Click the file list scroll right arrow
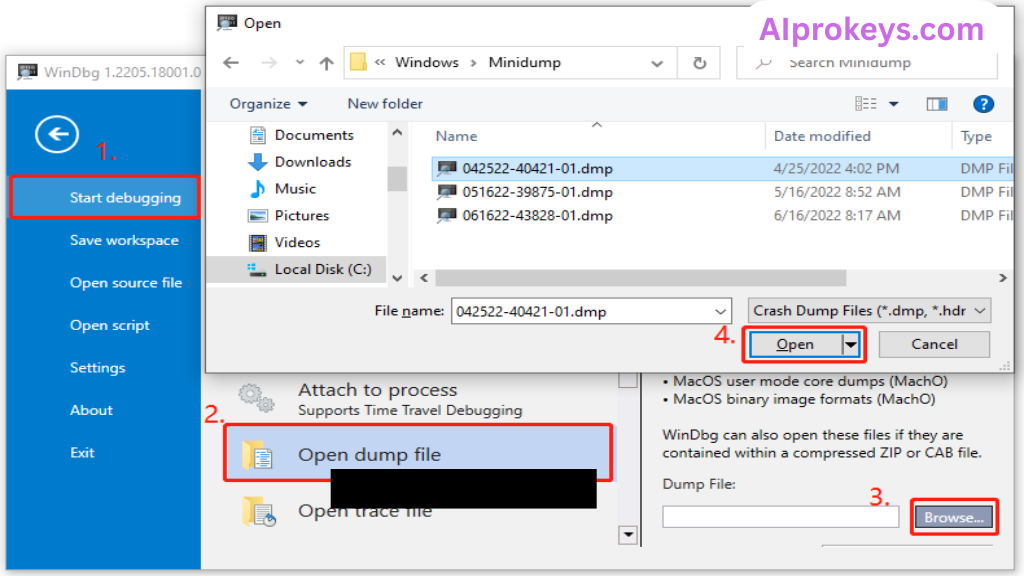1024x576 pixels. point(1002,278)
